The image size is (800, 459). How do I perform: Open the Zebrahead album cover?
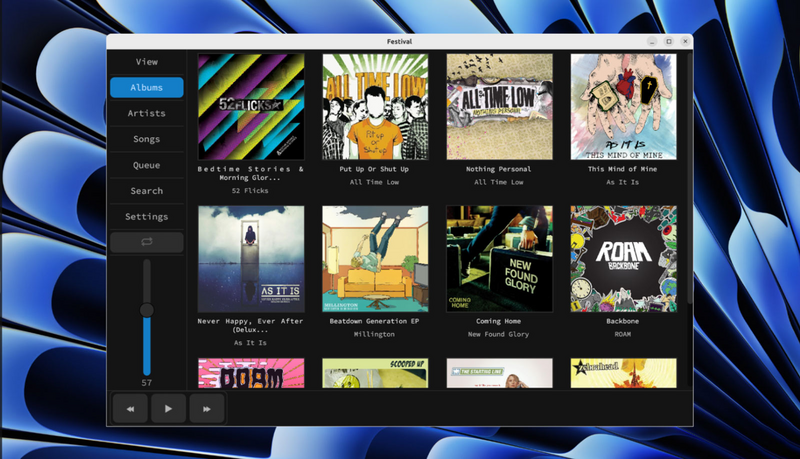click(x=623, y=373)
